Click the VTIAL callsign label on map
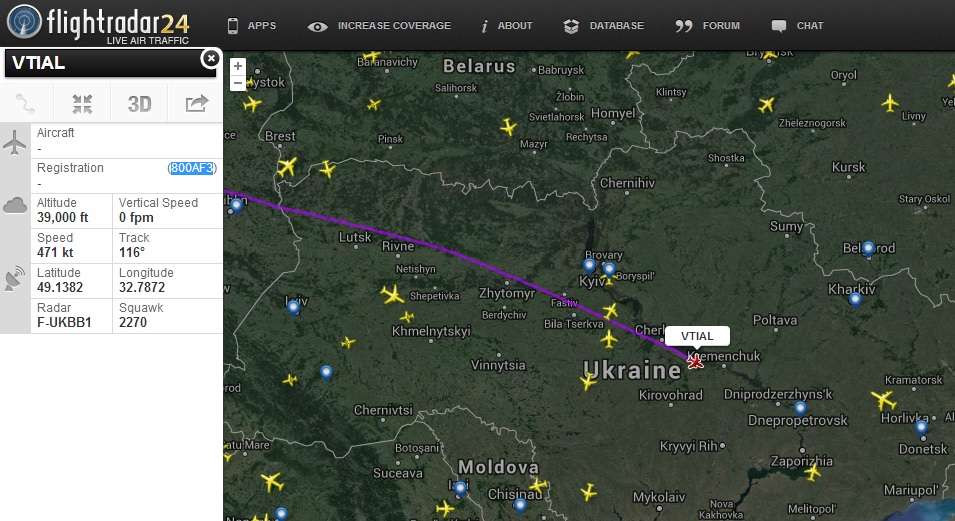 [x=697, y=336]
